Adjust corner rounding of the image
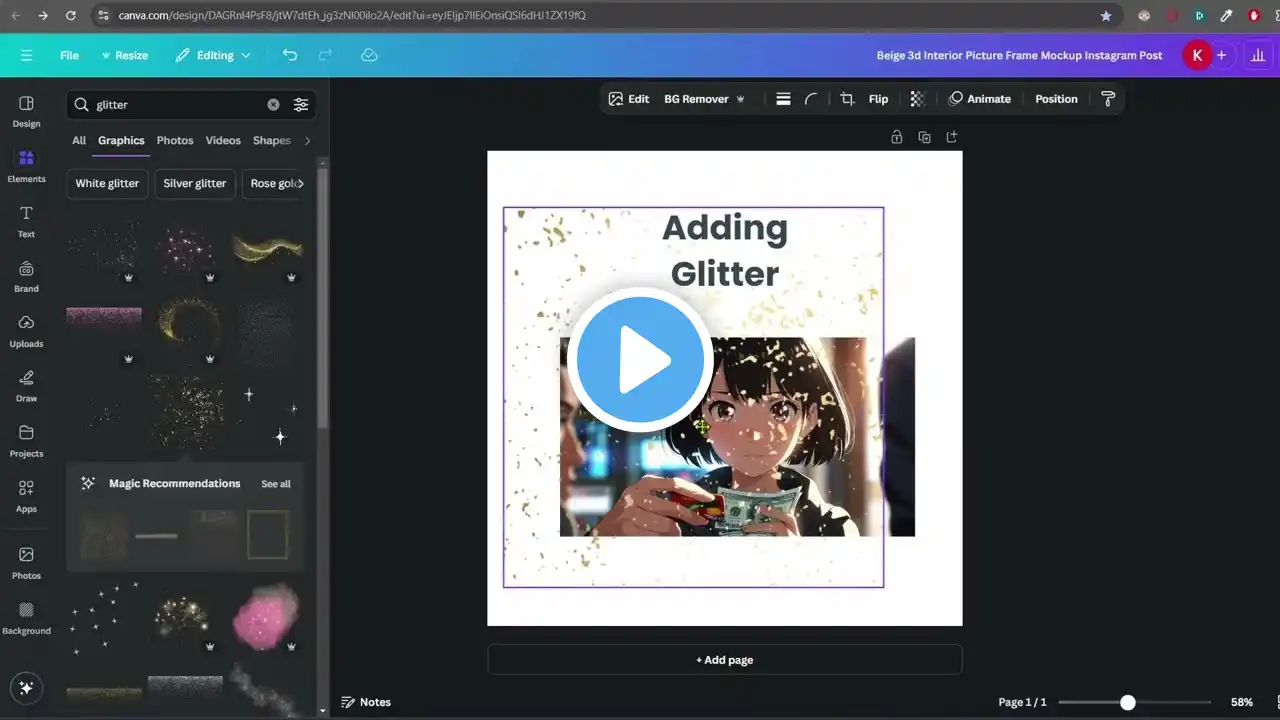This screenshot has height=720, width=1280. (811, 99)
